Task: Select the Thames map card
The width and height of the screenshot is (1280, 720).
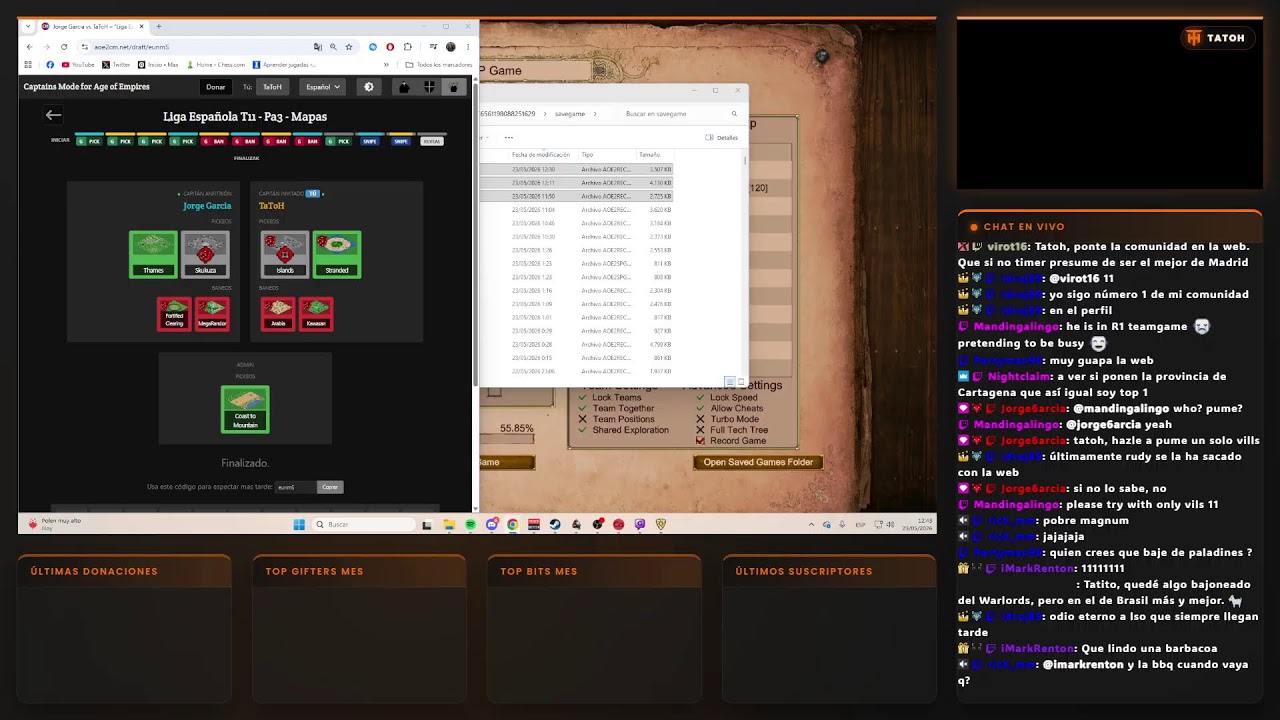Action: [153, 255]
